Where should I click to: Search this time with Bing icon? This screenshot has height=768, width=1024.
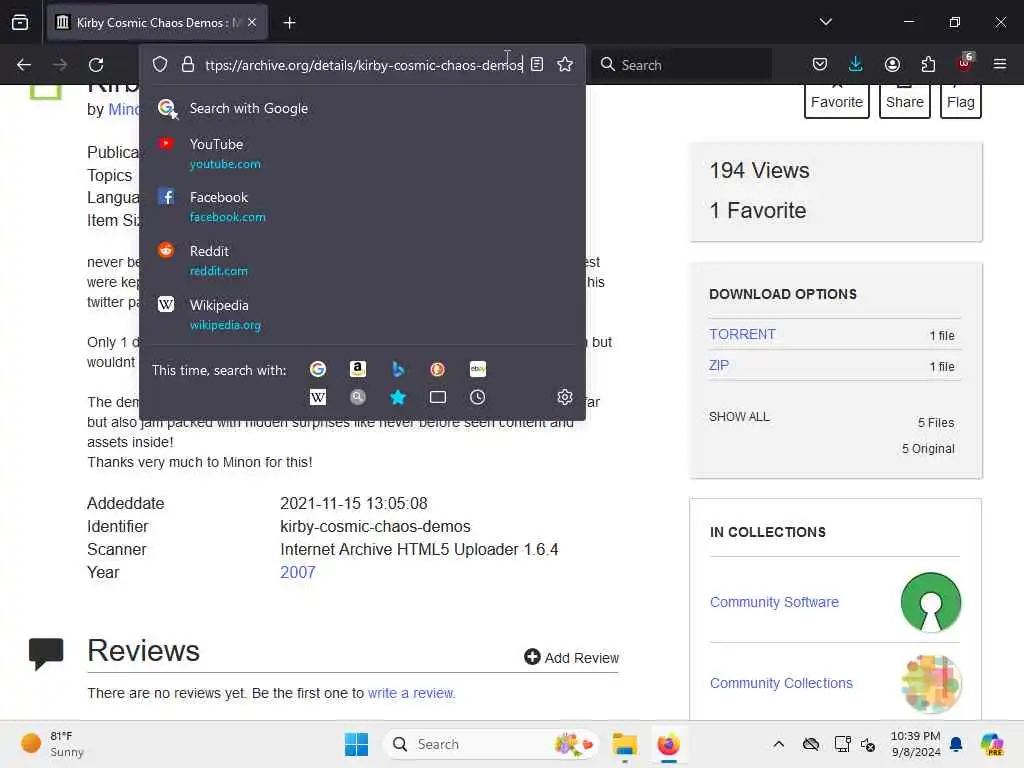tap(398, 370)
